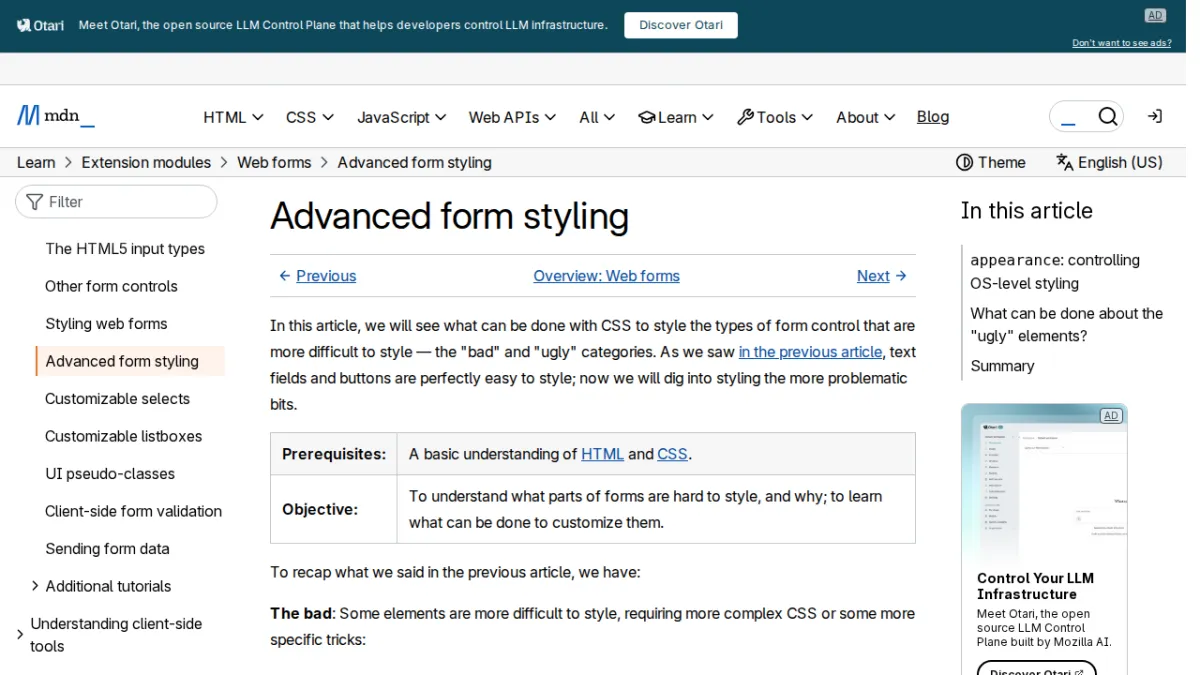Screen dimensions: 1200x675
Task: Follow the Previous article link
Action: [x=317, y=276]
